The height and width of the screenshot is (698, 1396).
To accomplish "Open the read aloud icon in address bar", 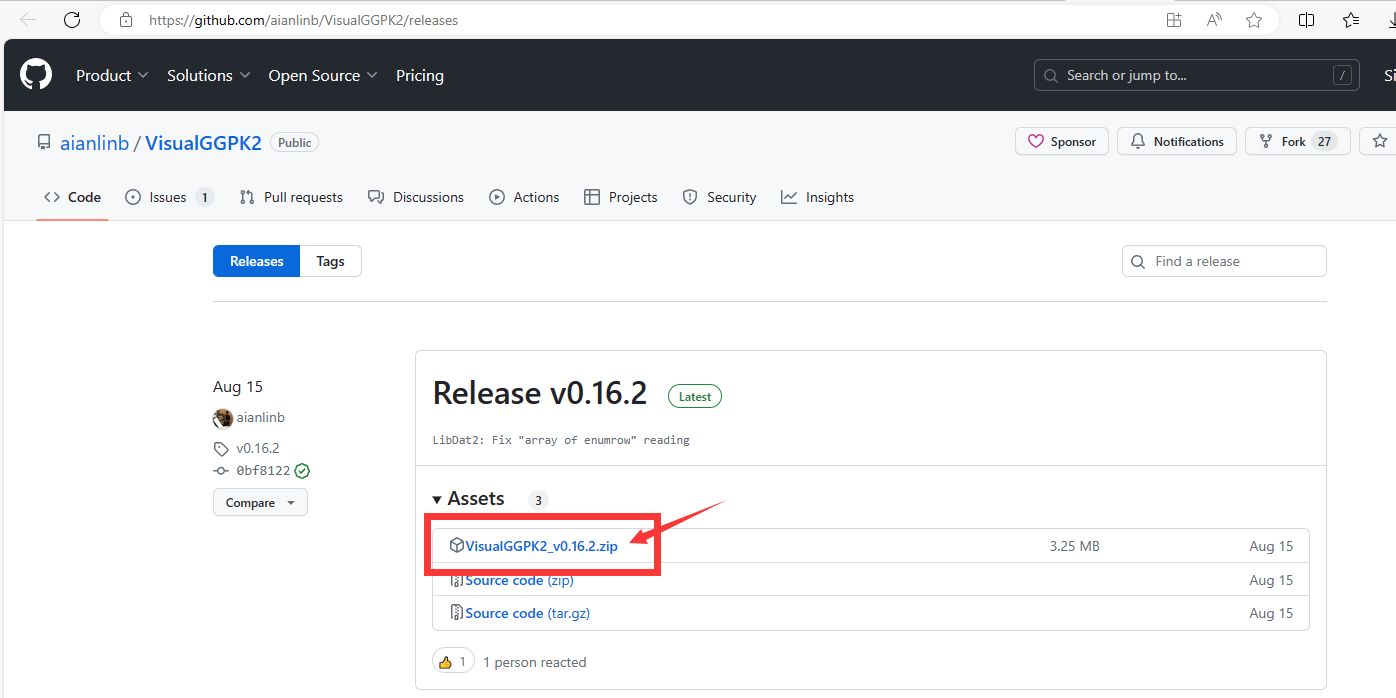I will coord(1214,20).
